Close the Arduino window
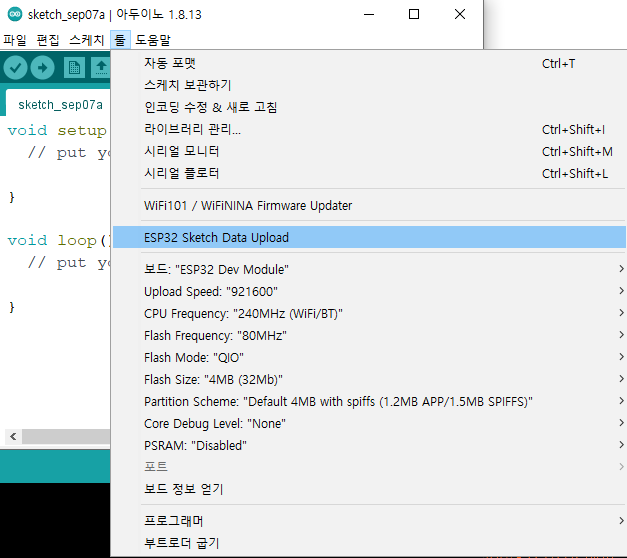This screenshot has width=627, height=558. [x=460, y=14]
